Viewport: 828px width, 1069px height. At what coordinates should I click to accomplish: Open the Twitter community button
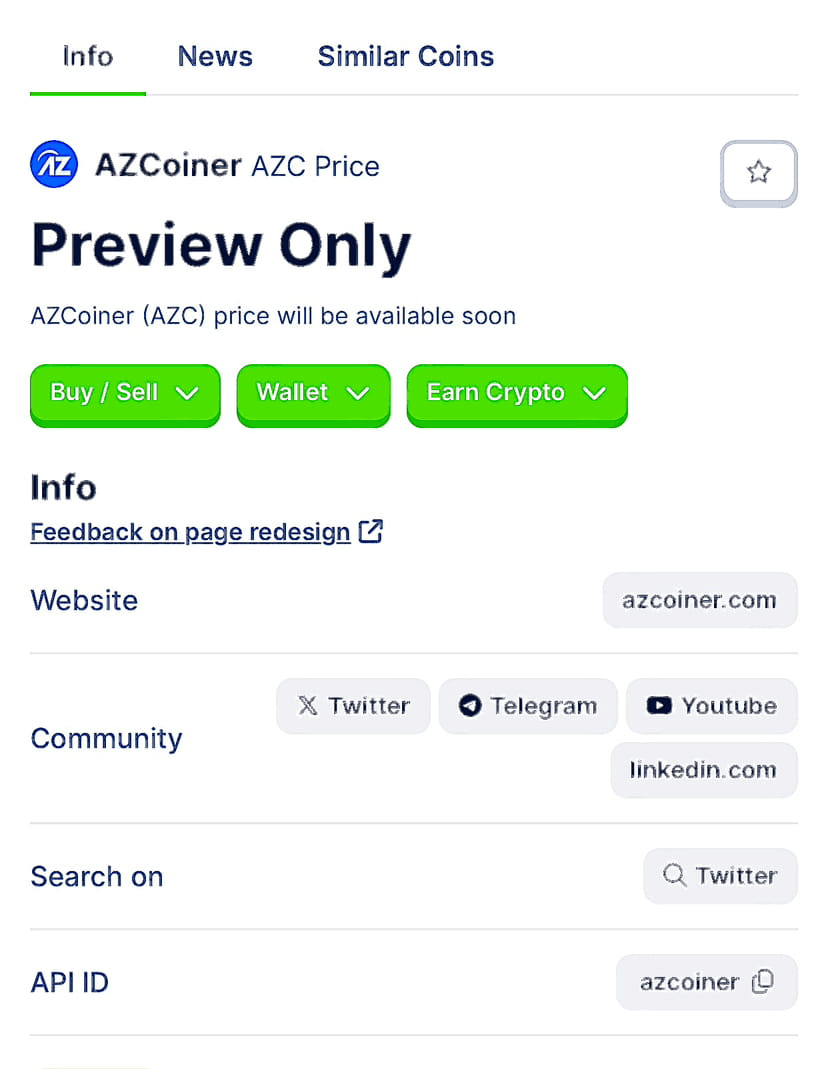pos(353,706)
